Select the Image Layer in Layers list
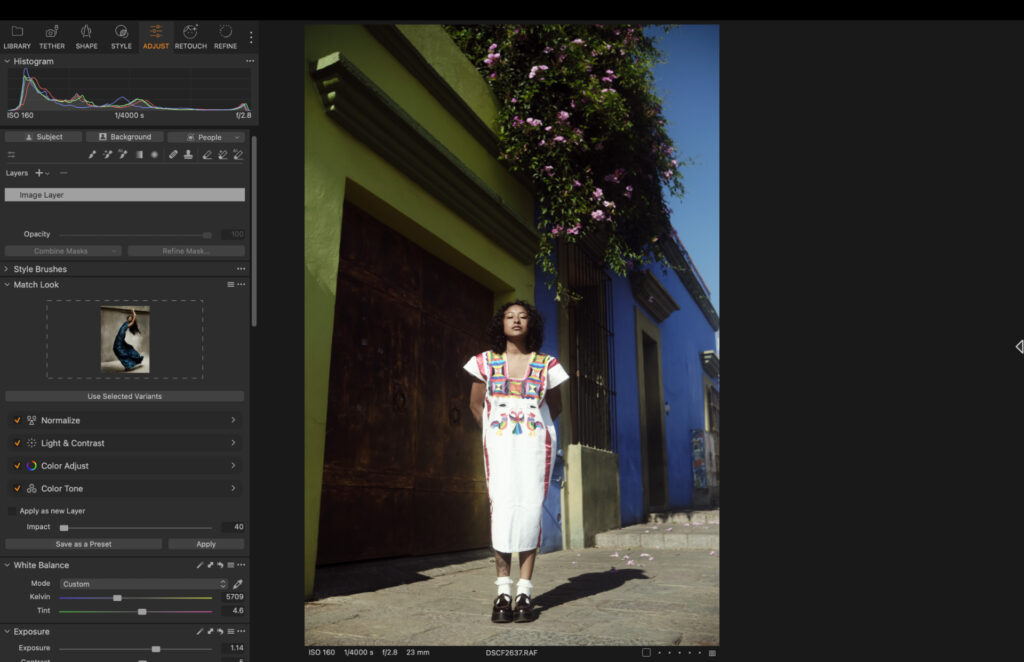The height and width of the screenshot is (662, 1024). (124, 194)
